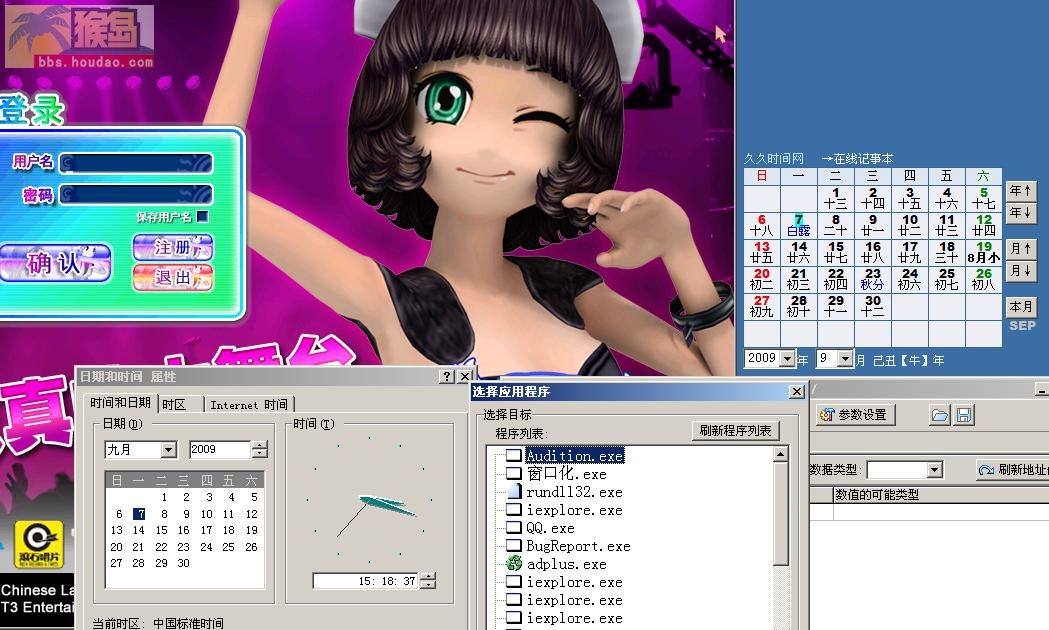Viewport: 1049px width, 630px height.
Task: Click program list scrollbar up arrow
Action: pos(780,454)
